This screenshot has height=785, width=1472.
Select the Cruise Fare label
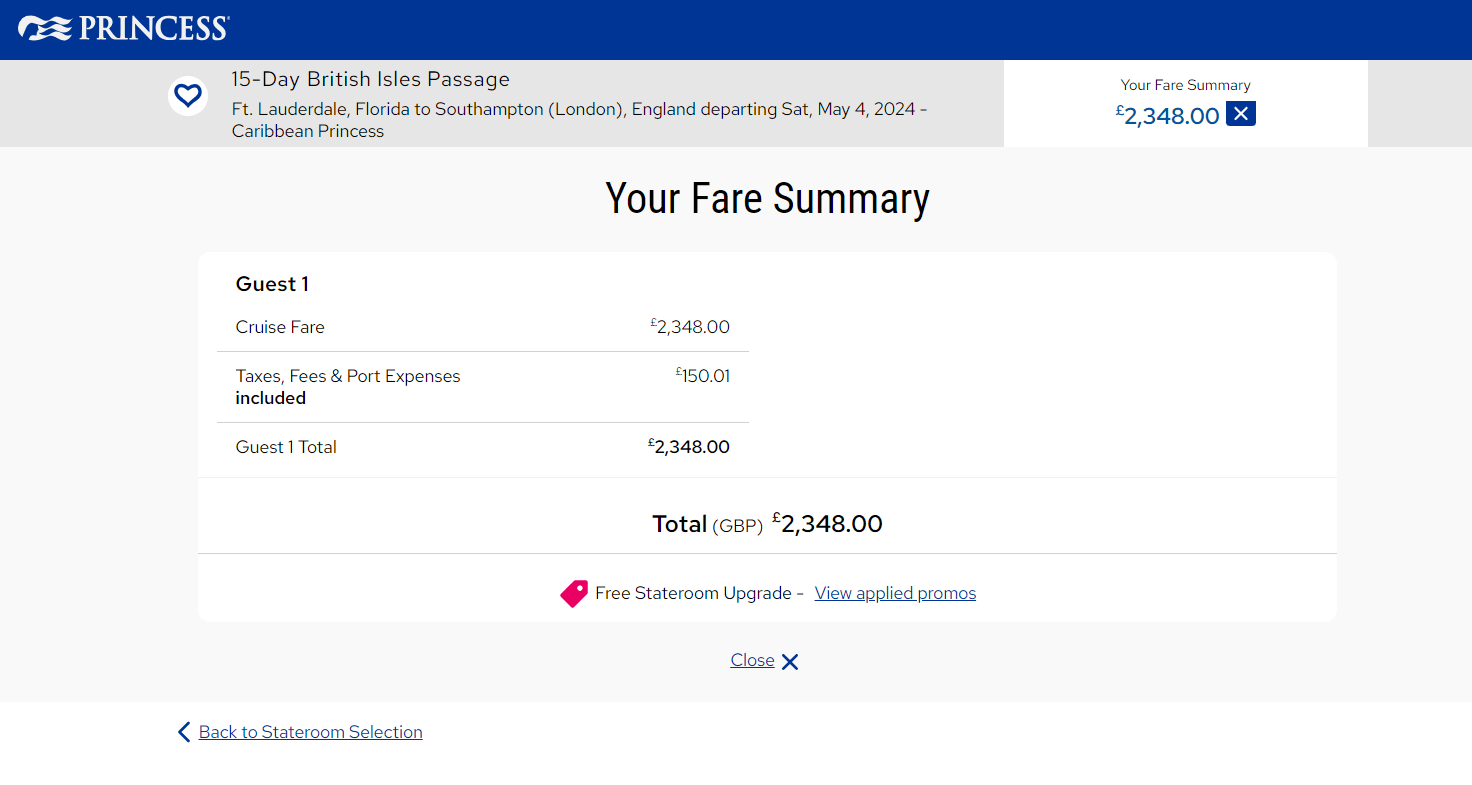pos(280,327)
